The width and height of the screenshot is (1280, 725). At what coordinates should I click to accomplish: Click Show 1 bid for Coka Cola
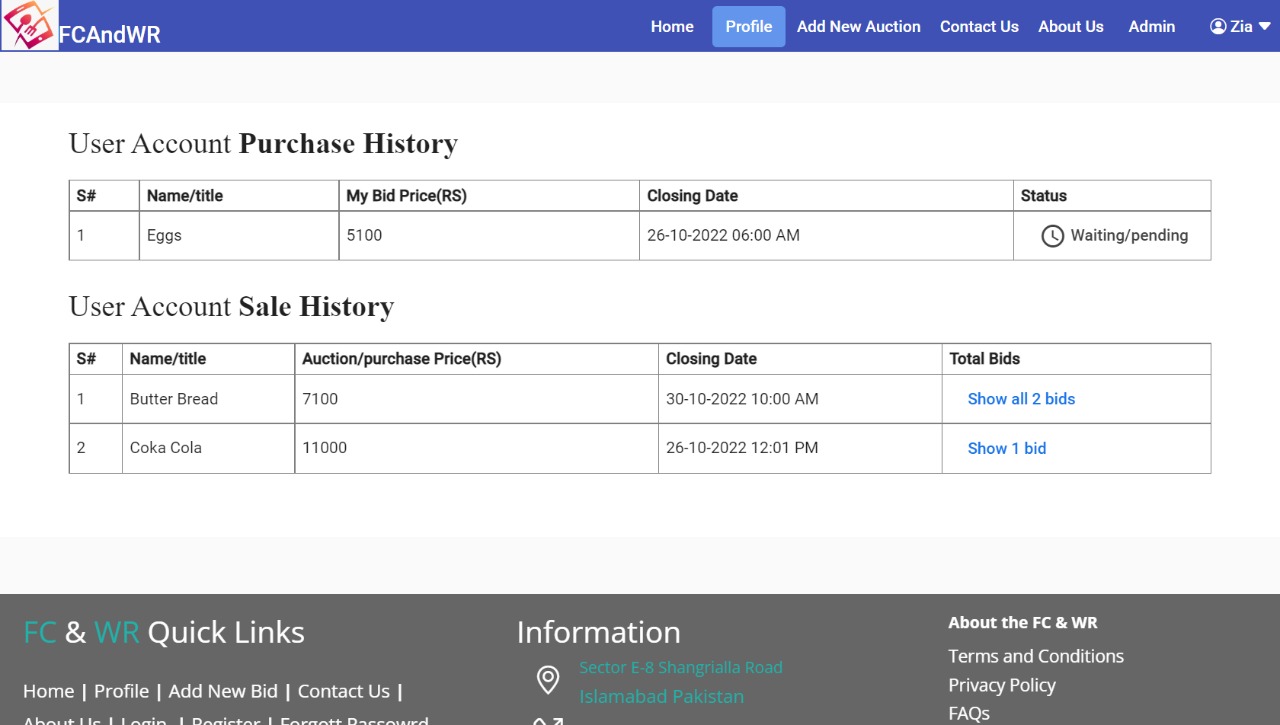click(1006, 449)
